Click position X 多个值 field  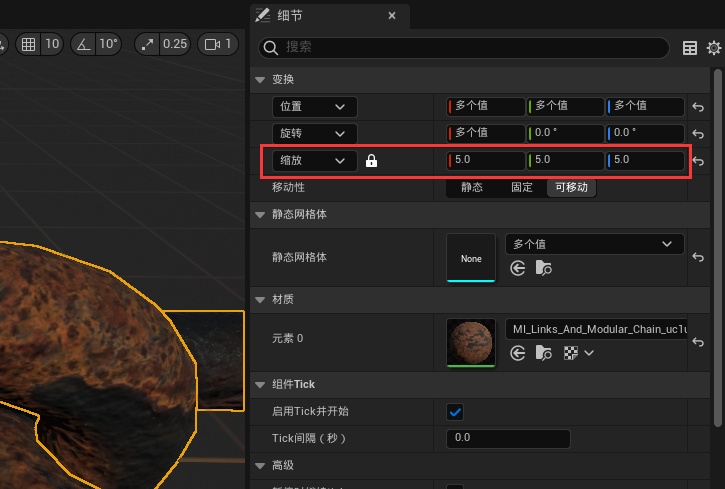485,106
